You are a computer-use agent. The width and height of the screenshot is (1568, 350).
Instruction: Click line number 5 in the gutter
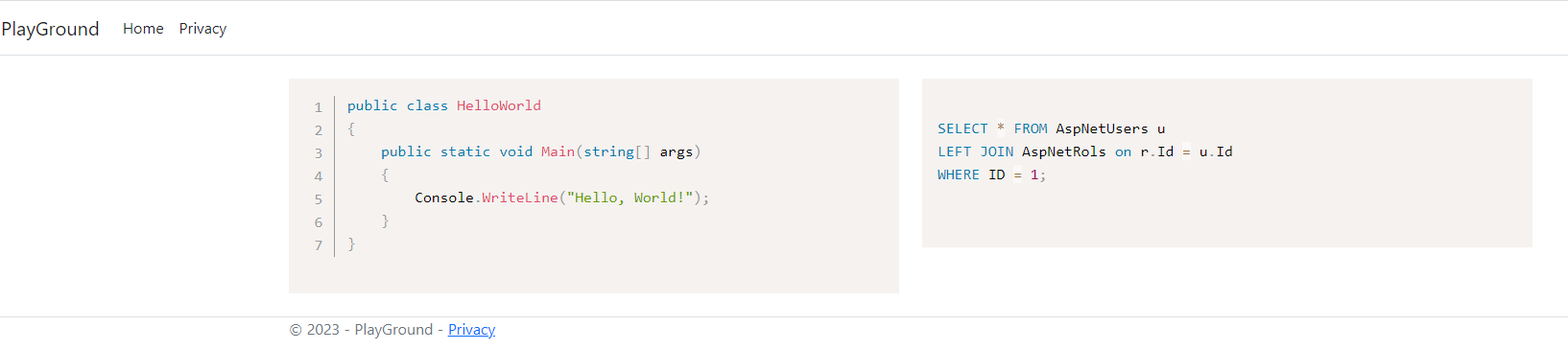click(x=319, y=199)
